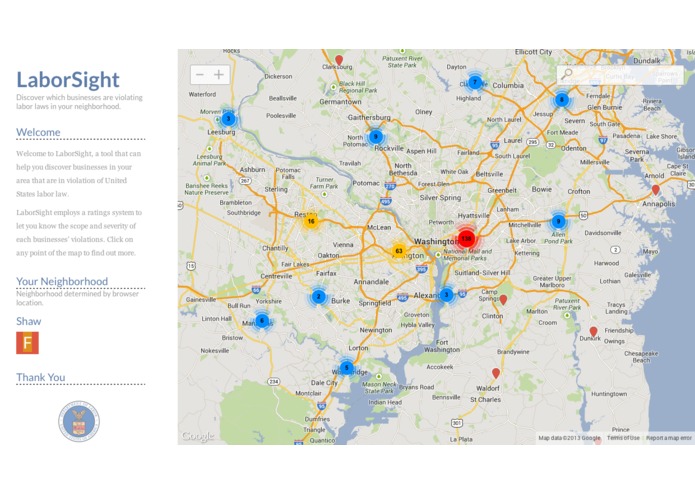This screenshot has width=695, height=494.
Task: Click the 'Fairfax' label on map
Action: pos(326,273)
